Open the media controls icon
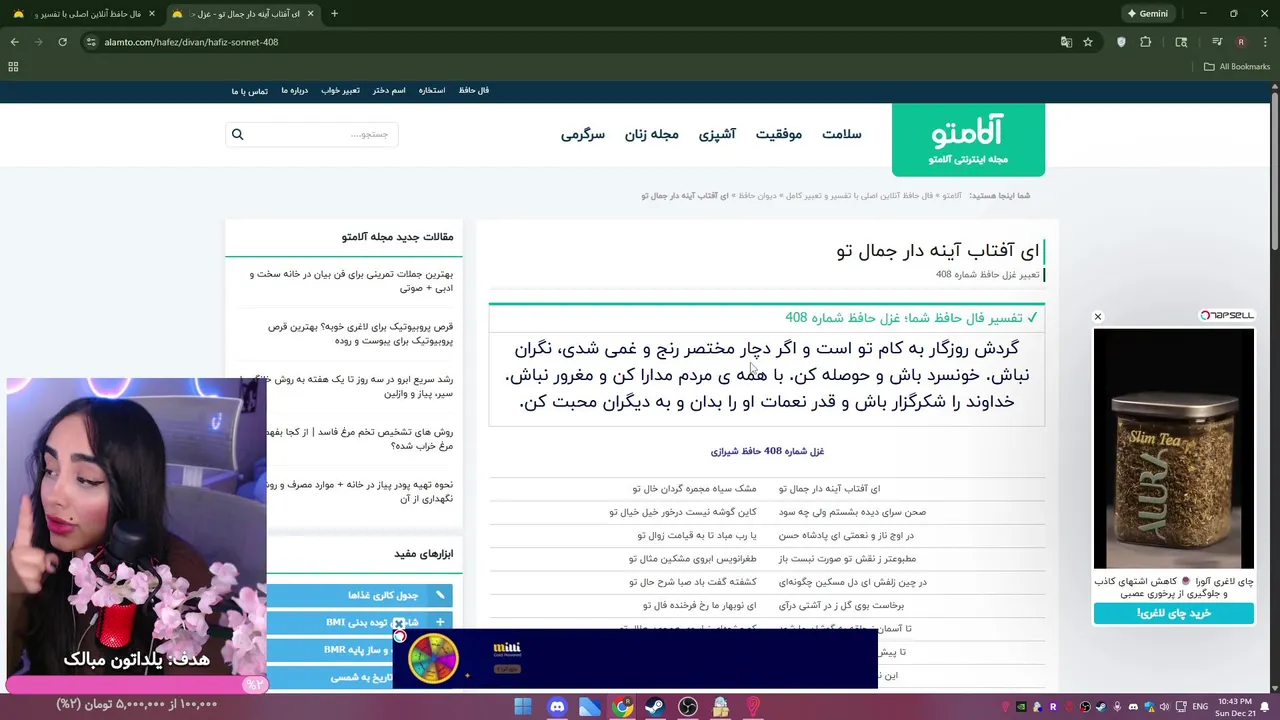This screenshot has height=720, width=1280. [1217, 42]
